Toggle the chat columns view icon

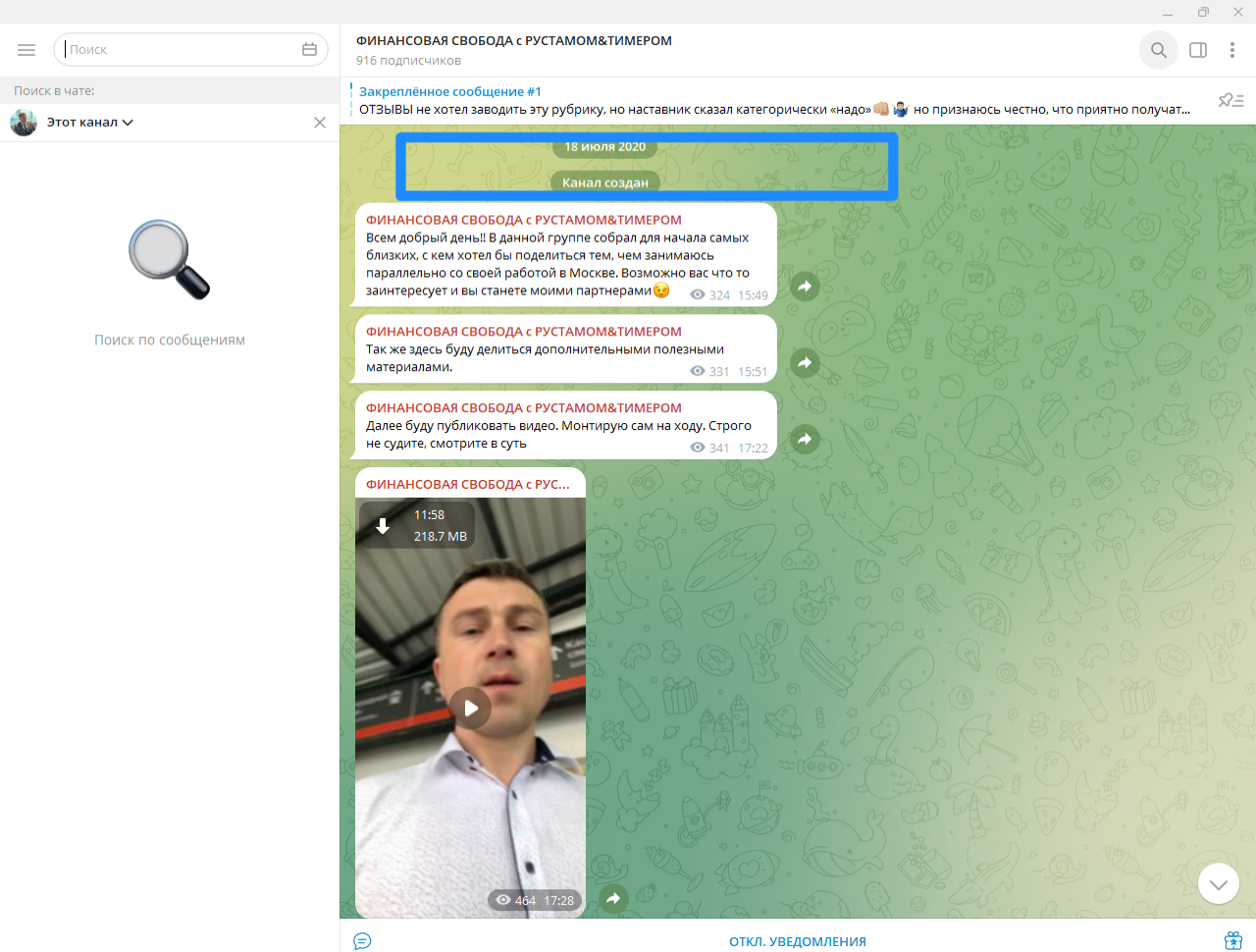tap(1197, 50)
